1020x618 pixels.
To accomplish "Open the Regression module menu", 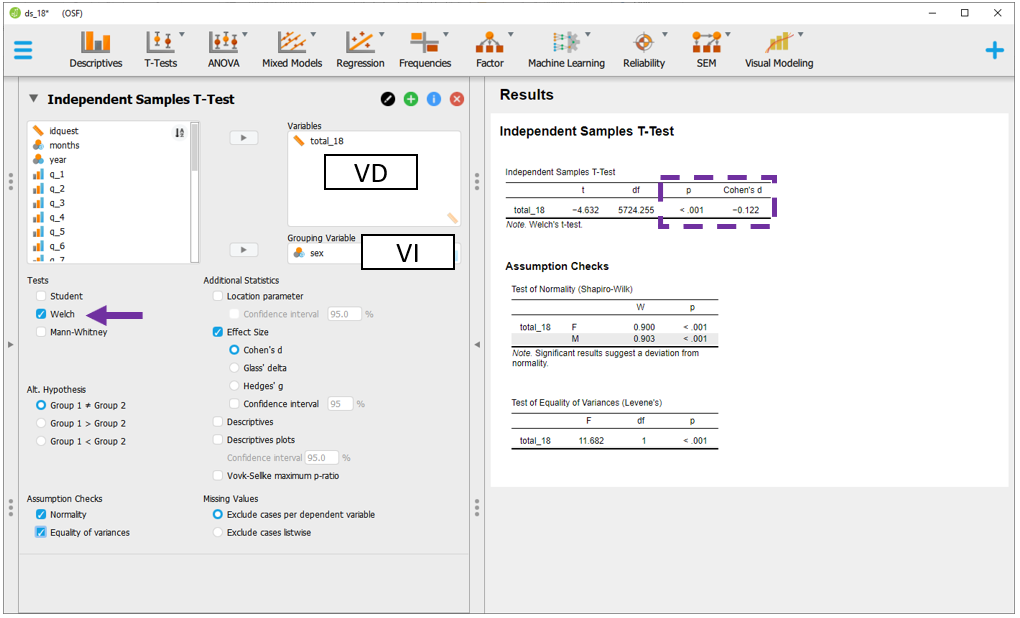I will pyautogui.click(x=360, y=49).
